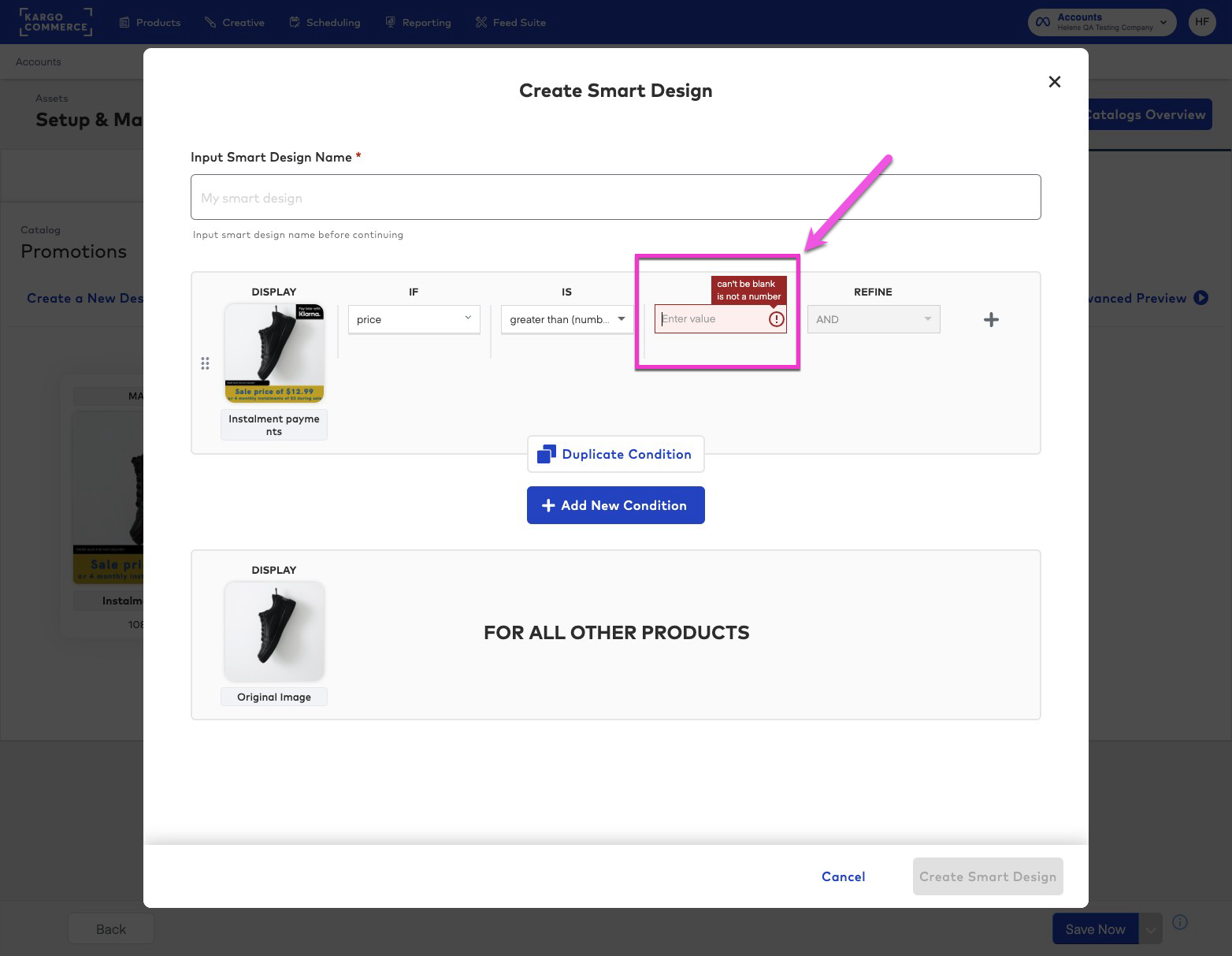Click the Add New Condition button
This screenshot has height=956, width=1232.
click(615, 505)
